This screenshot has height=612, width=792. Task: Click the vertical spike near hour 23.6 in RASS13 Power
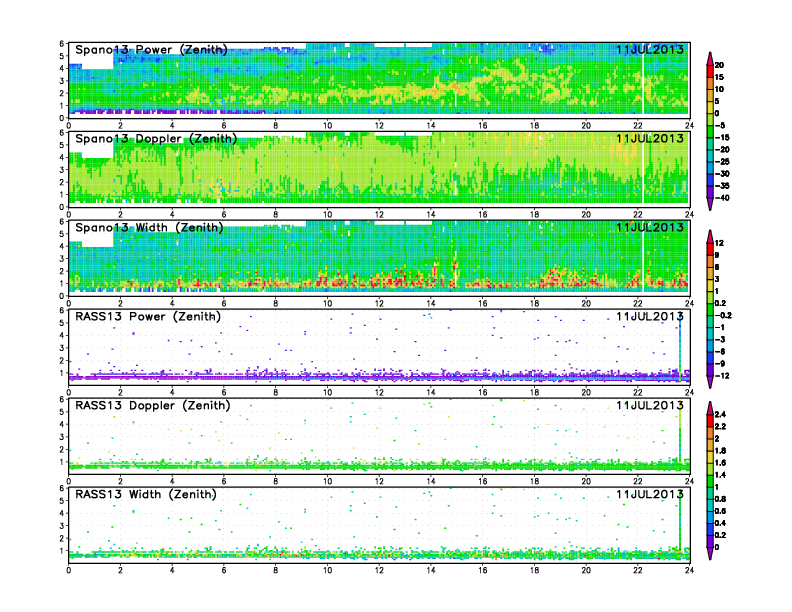tap(680, 346)
